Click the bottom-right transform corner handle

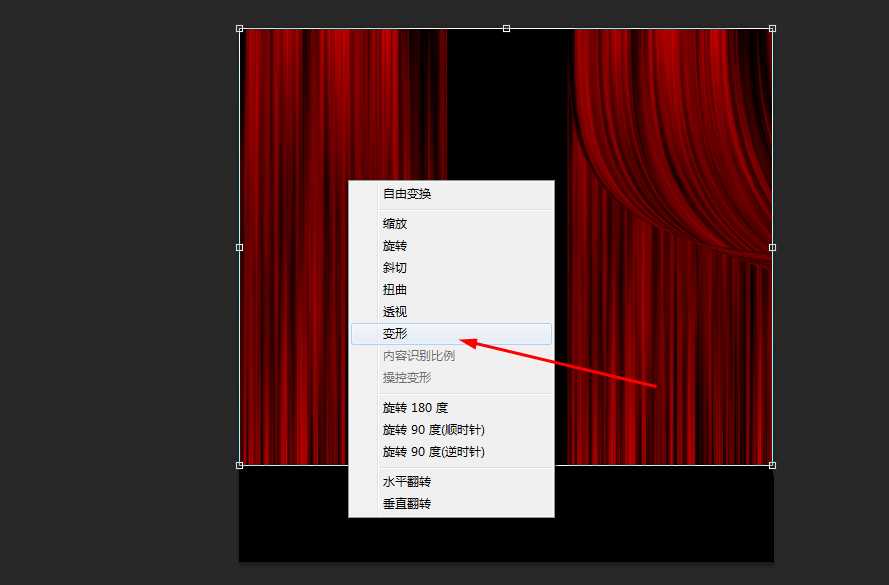pos(771,464)
